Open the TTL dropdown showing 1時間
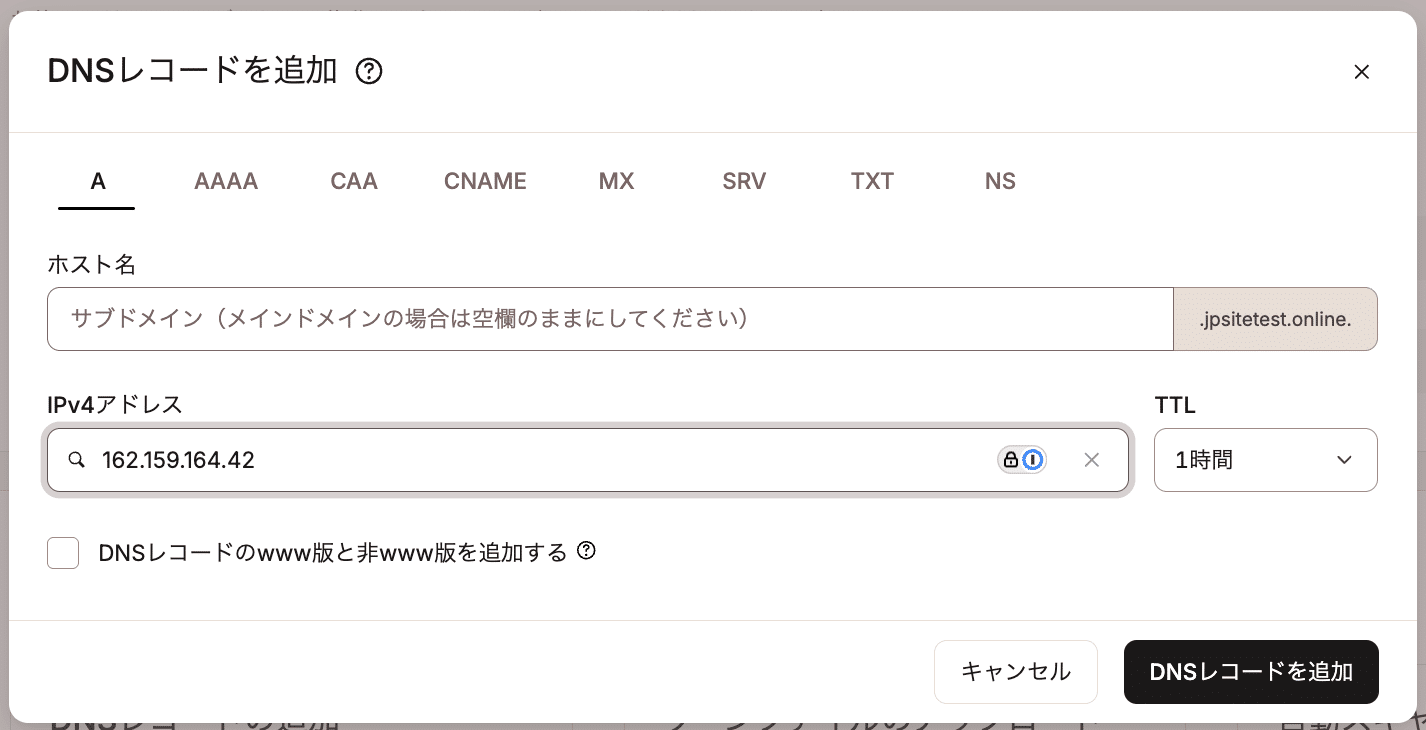Image resolution: width=1426 pixels, height=730 pixels. click(x=1265, y=460)
